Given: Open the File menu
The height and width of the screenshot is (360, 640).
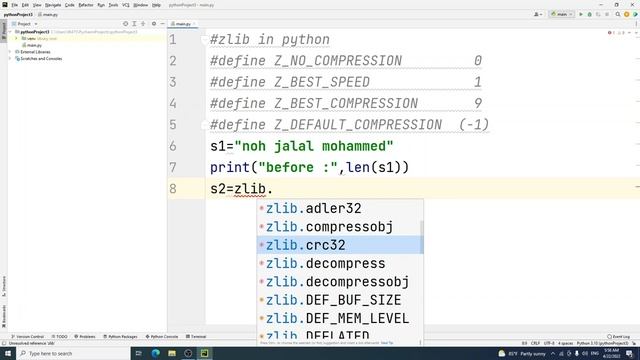Looking at the screenshot, I should click(x=14, y=5).
